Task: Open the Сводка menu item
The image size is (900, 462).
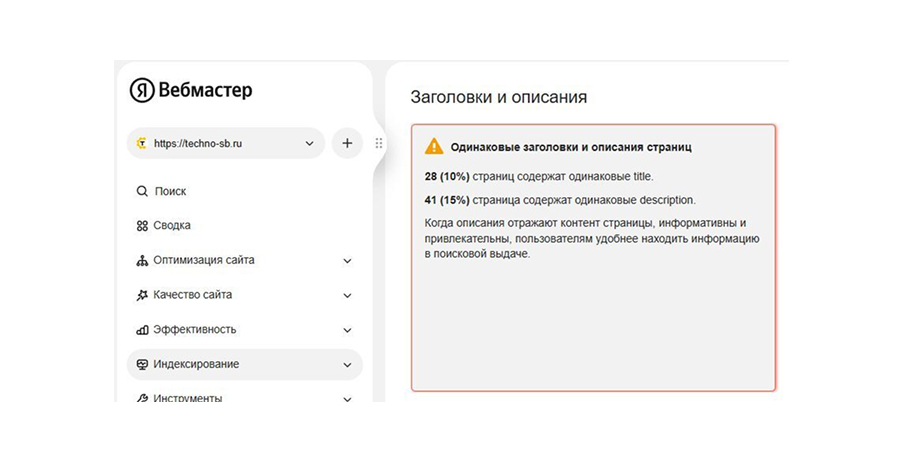Action: tap(172, 226)
